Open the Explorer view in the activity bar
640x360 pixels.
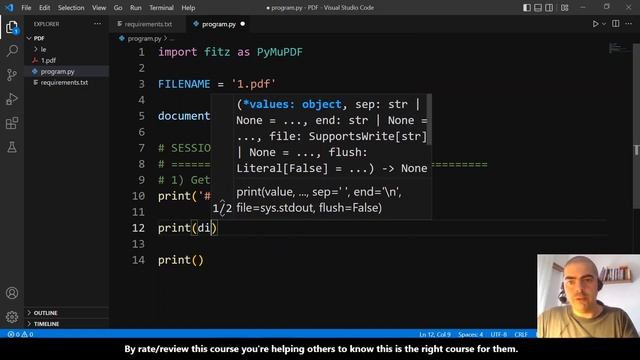pyautogui.click(x=12, y=27)
